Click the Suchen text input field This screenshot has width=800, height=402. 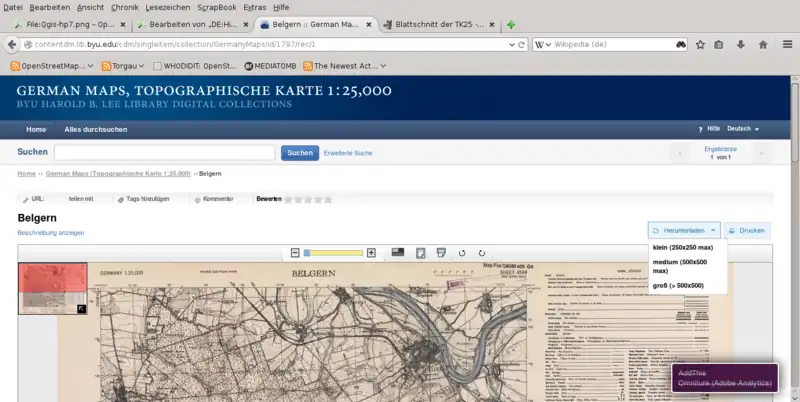click(x=164, y=153)
